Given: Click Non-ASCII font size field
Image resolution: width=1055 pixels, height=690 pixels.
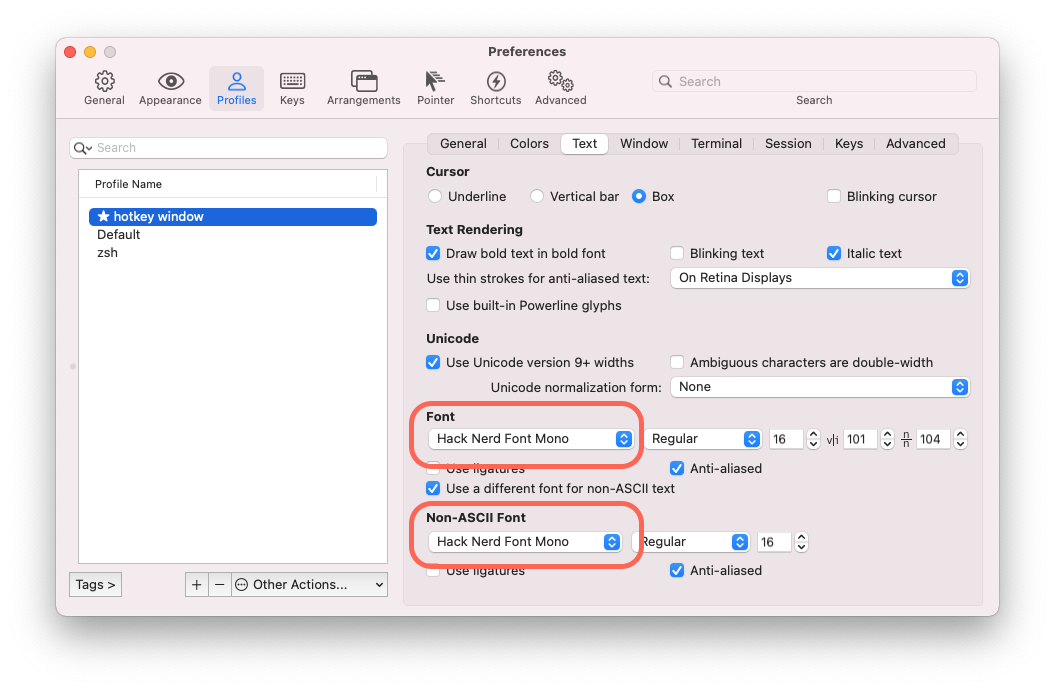Looking at the screenshot, I should click(774, 542).
